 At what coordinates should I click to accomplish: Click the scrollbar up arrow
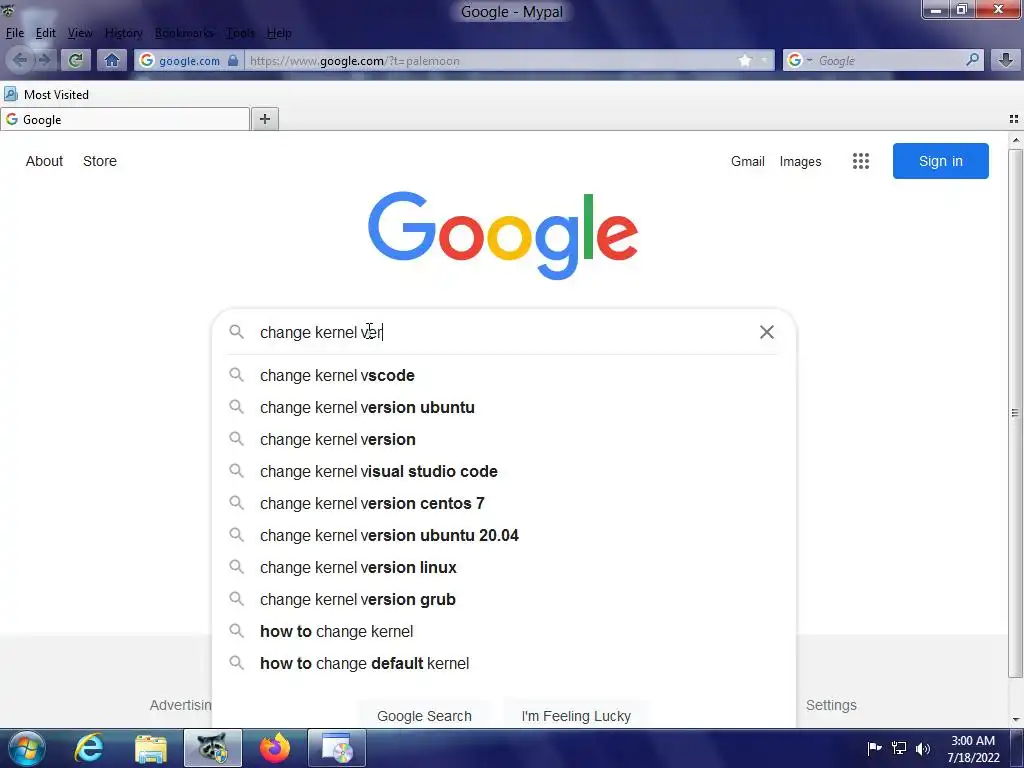(x=1016, y=140)
